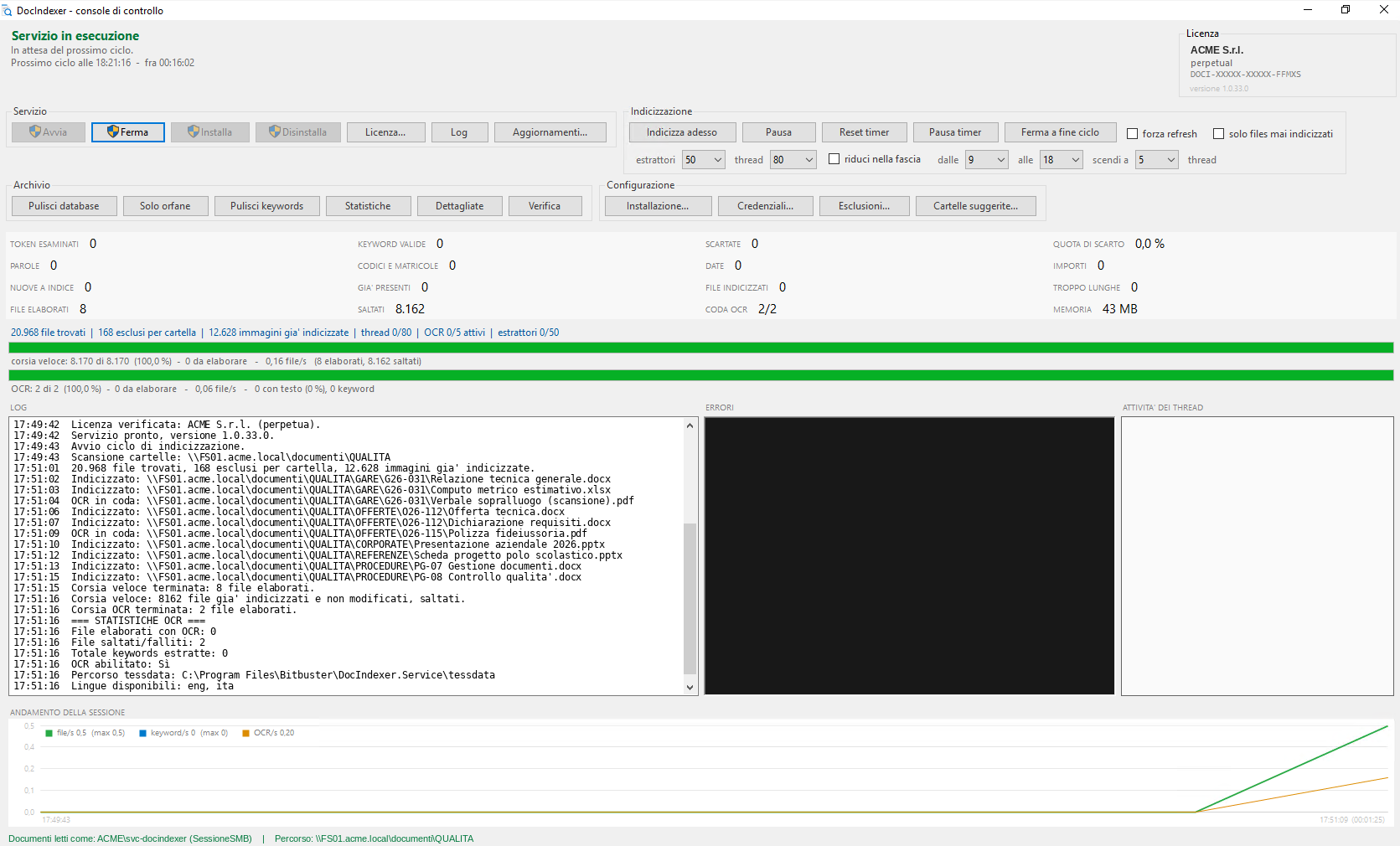The height and width of the screenshot is (846, 1400).
Task: Click the log scroll up arrow
Action: coord(690,426)
